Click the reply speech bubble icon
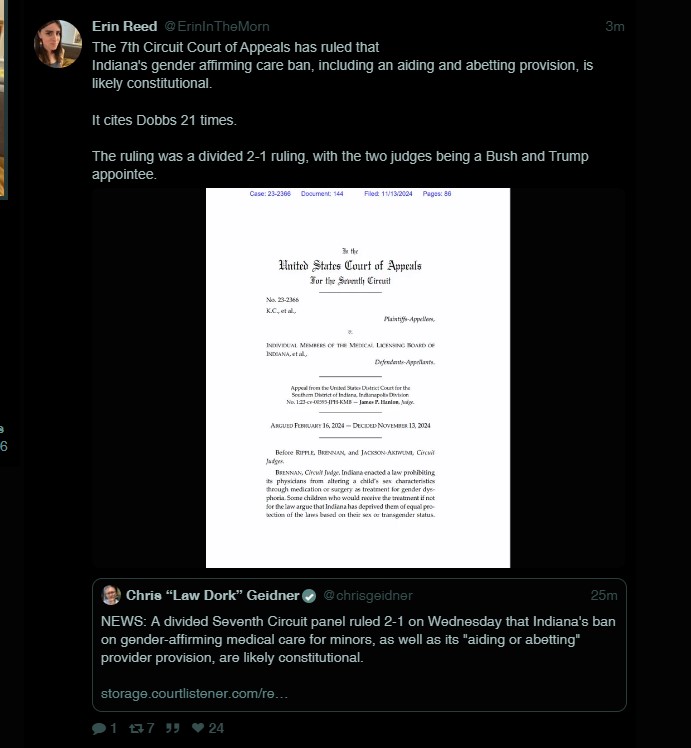Image resolution: width=691 pixels, height=748 pixels. (x=99, y=728)
